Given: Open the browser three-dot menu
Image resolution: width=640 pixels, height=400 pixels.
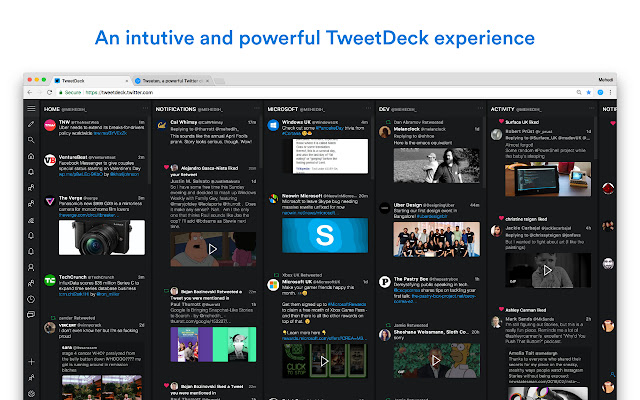Looking at the screenshot, I should [610, 92].
